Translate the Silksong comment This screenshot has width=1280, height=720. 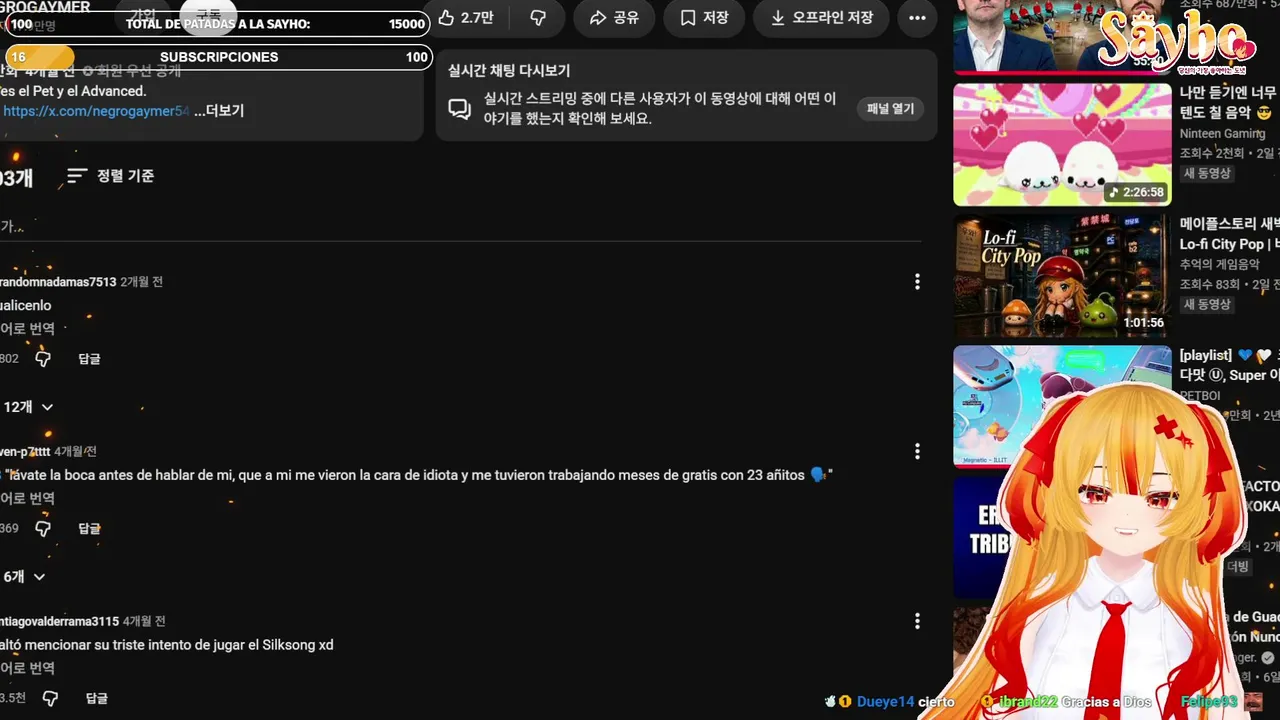pyautogui.click(x=27, y=668)
